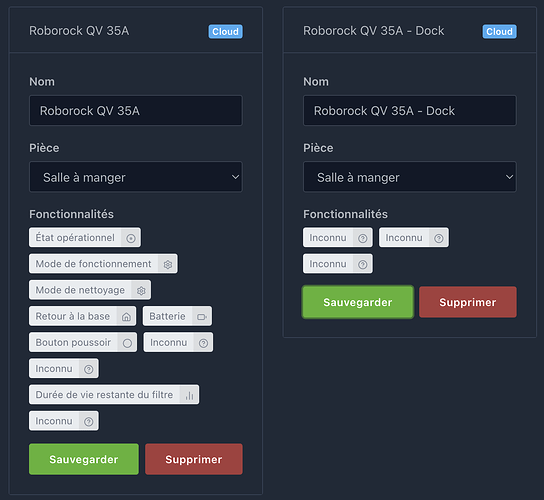Click question icon of Inconnu beside Bouton poussoir
The height and width of the screenshot is (500, 544).
click(x=203, y=343)
